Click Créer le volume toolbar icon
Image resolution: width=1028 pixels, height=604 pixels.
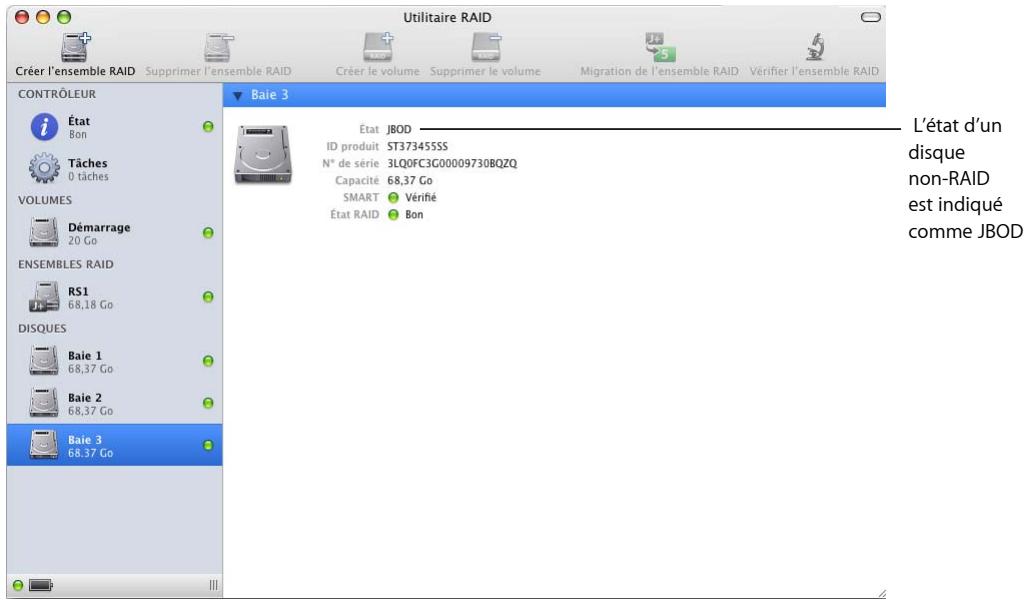pos(378,47)
